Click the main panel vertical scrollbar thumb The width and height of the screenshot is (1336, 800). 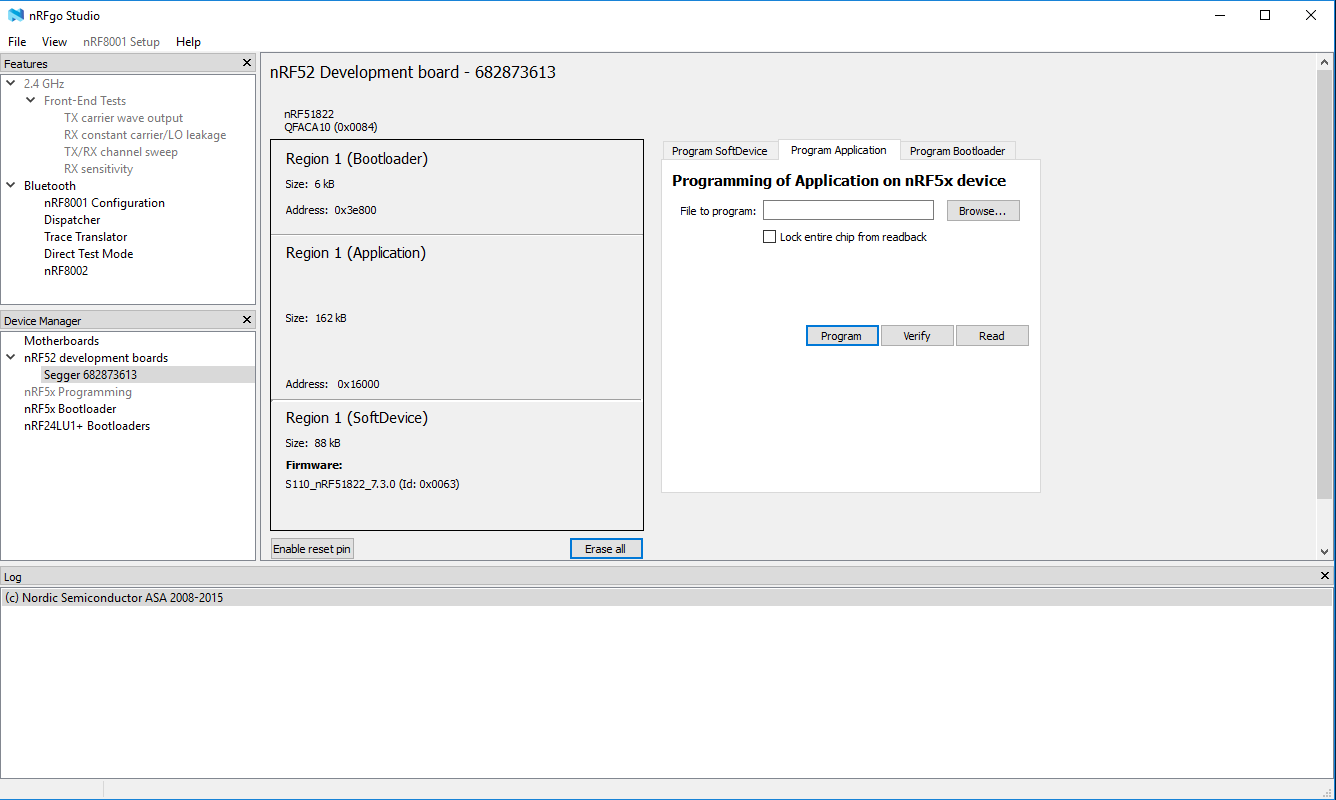click(x=1325, y=285)
